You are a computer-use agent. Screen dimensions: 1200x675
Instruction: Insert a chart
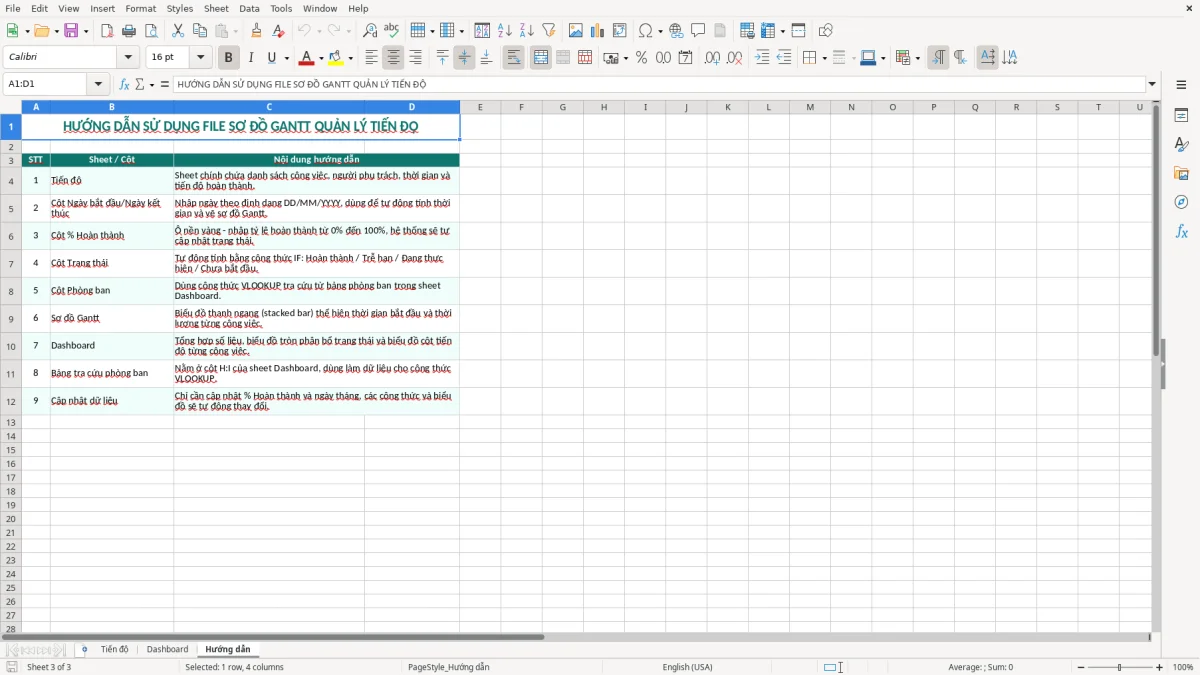(x=597, y=31)
